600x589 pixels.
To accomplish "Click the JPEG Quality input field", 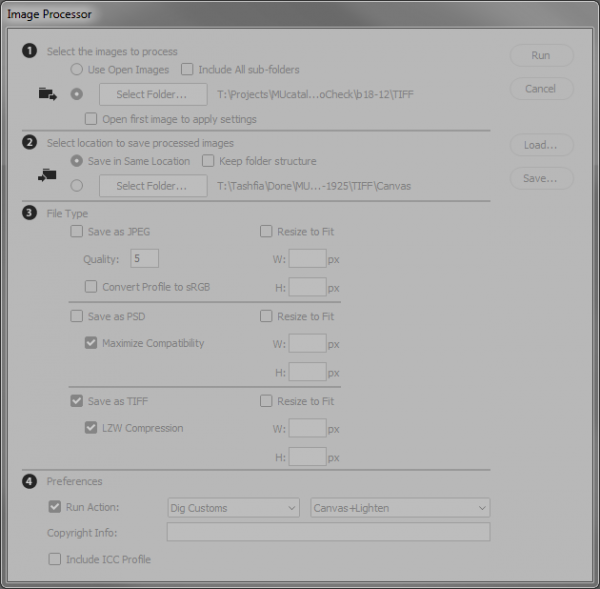I will [144, 259].
